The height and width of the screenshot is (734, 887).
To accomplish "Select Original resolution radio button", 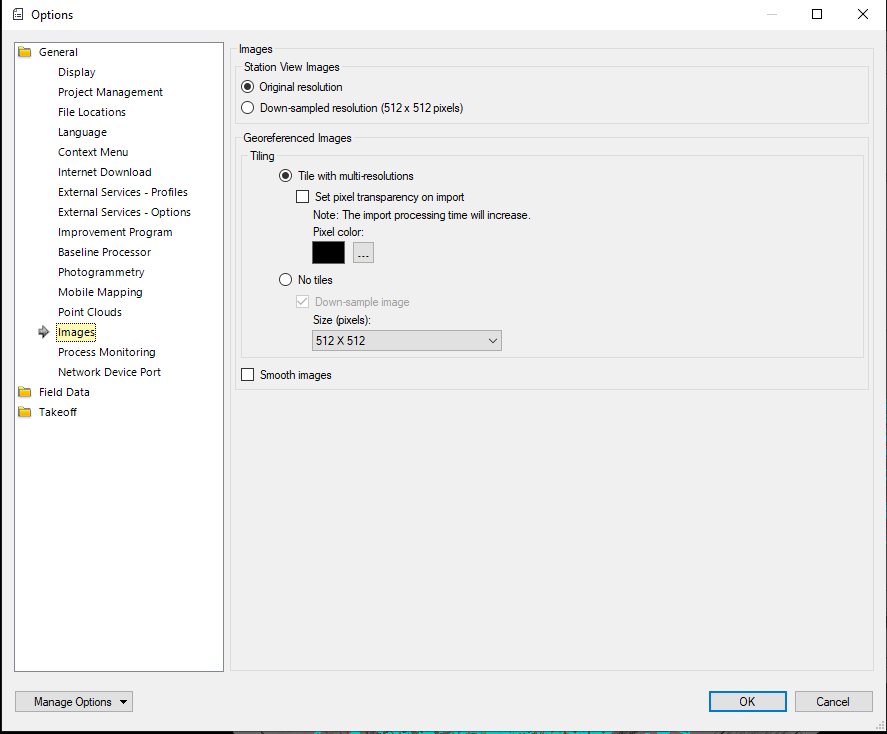I will (248, 87).
